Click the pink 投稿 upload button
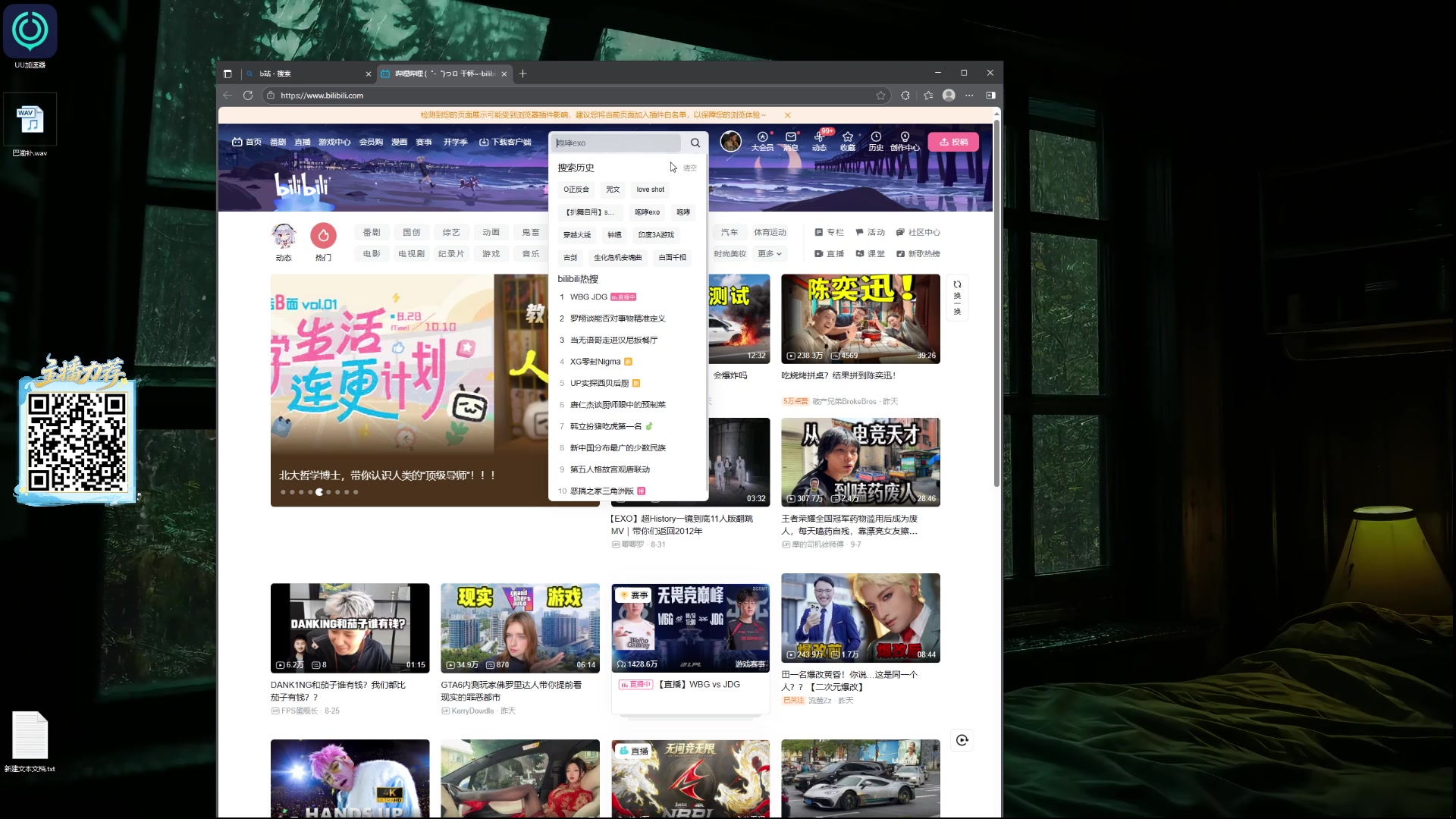Viewport: 1456px width, 819px height. click(953, 142)
